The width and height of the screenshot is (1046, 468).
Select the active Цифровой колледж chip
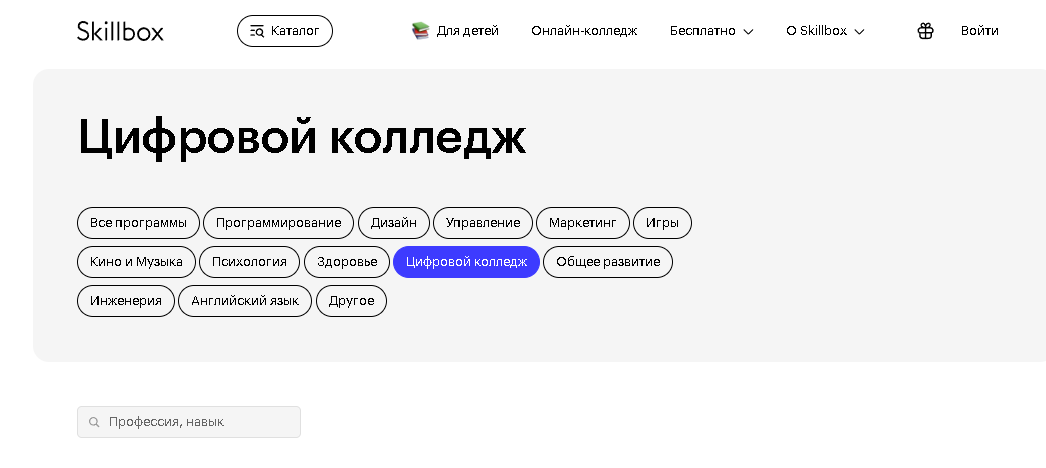(x=466, y=262)
